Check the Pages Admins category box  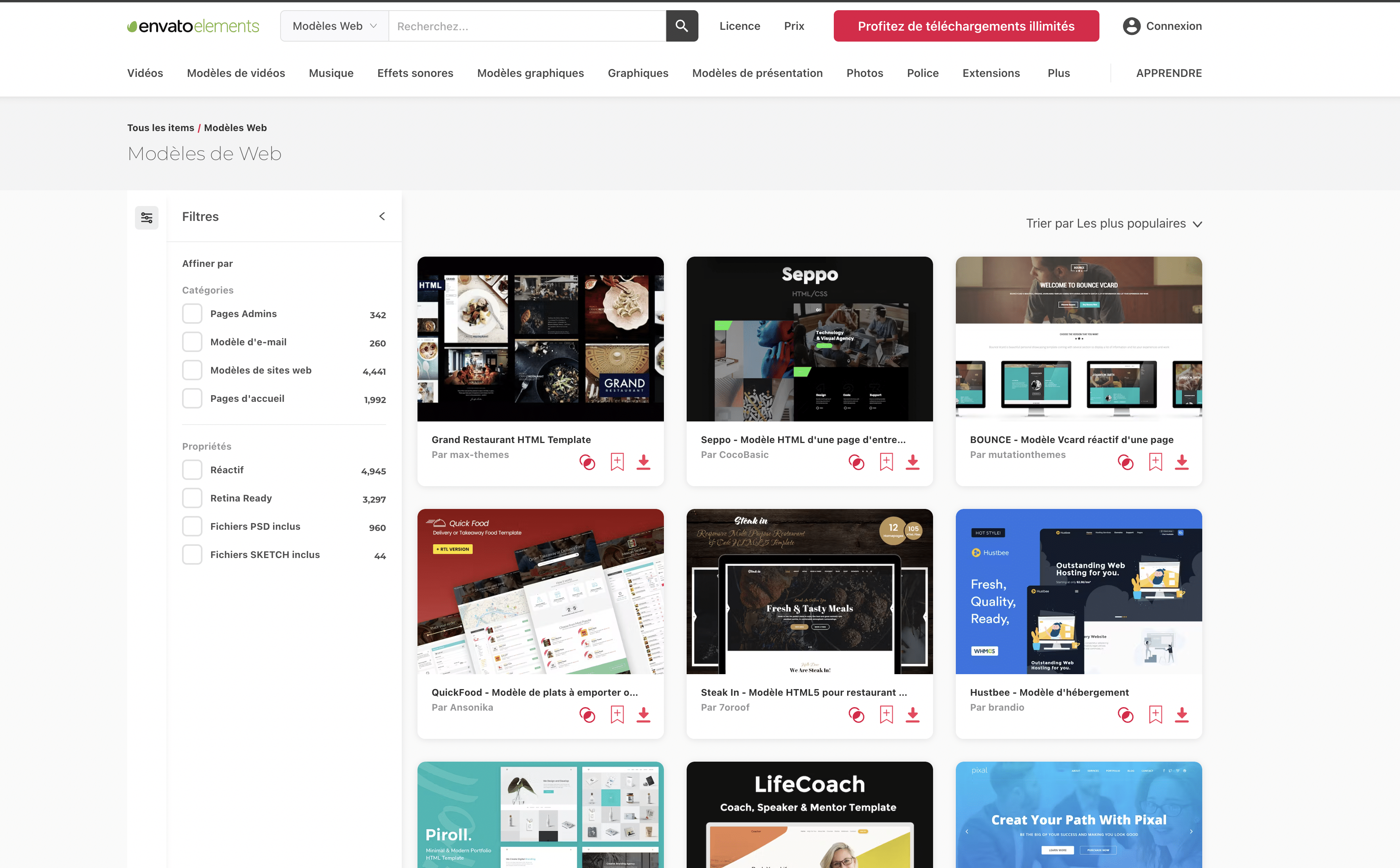point(192,314)
